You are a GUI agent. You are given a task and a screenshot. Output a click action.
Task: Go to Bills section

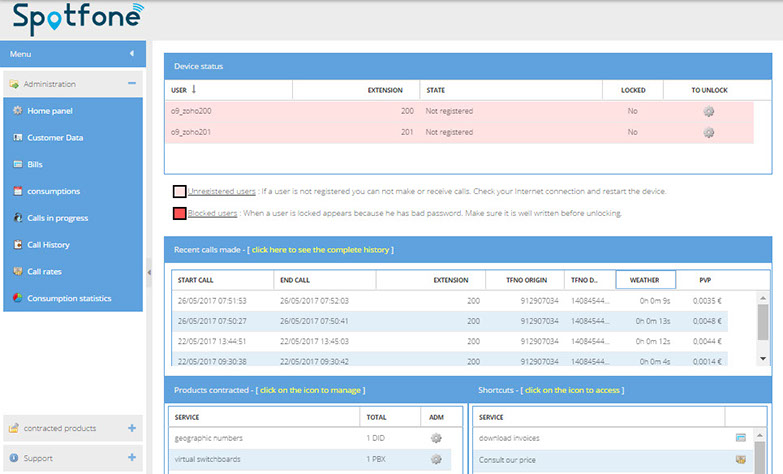34,164
